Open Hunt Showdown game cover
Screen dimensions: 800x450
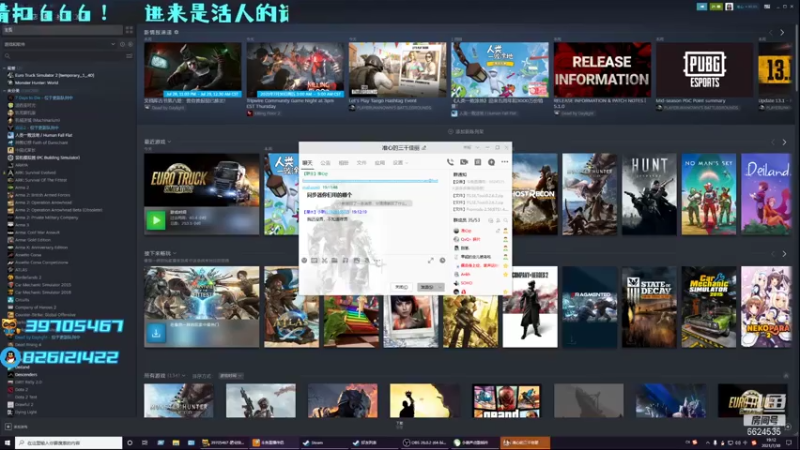click(x=649, y=194)
